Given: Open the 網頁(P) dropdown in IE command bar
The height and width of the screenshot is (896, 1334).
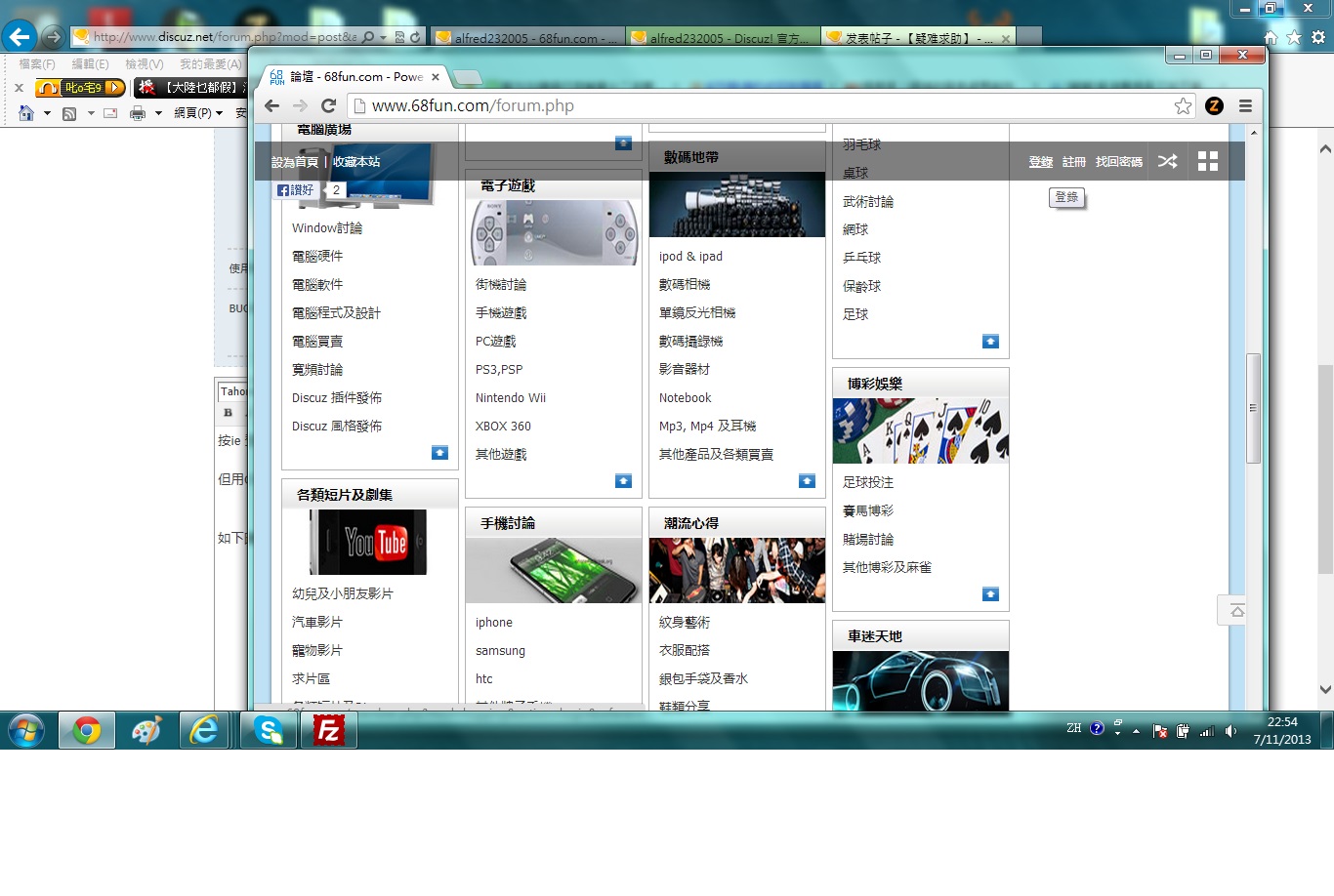Looking at the screenshot, I should 198,113.
